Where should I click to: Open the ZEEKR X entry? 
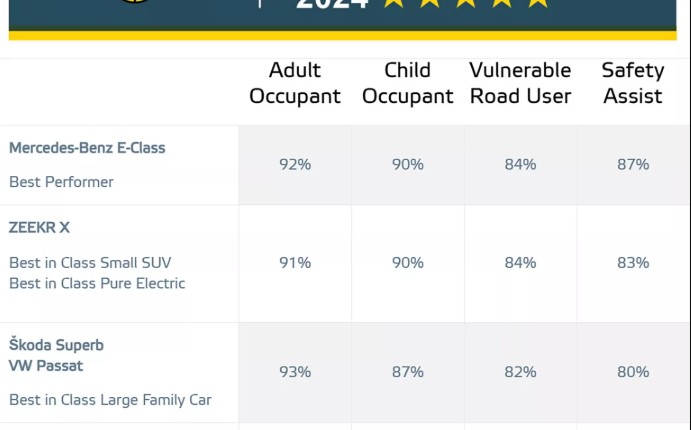39,228
